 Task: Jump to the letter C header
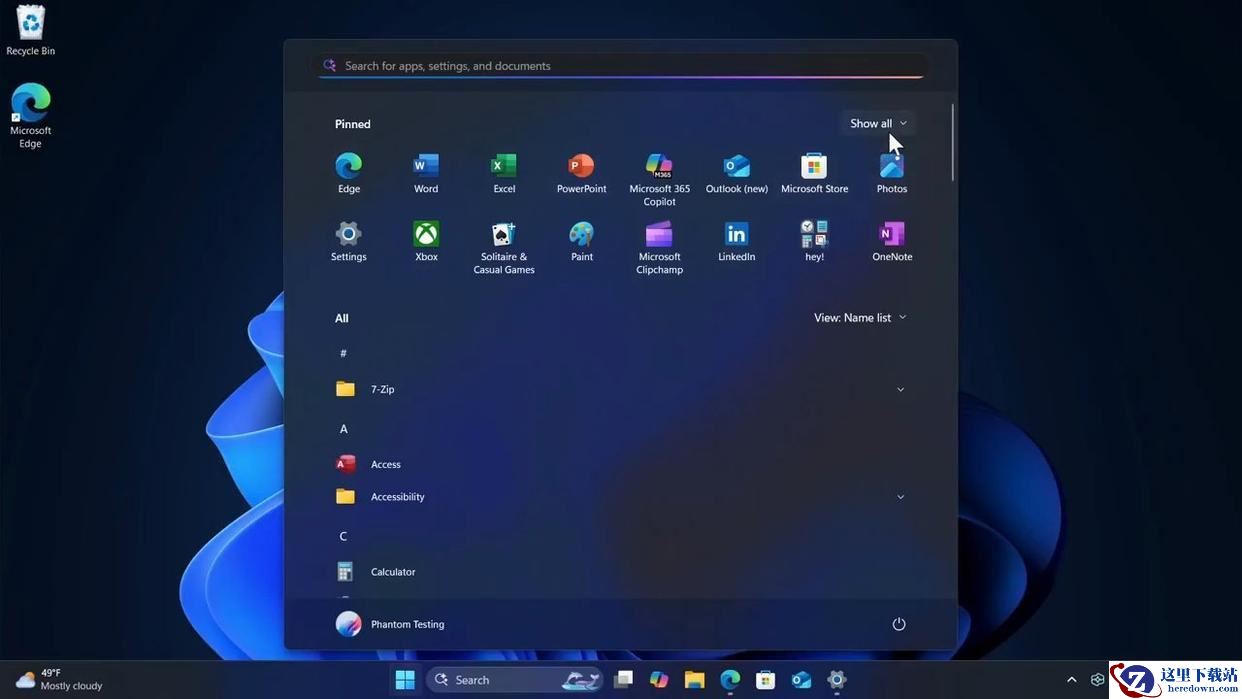(343, 537)
